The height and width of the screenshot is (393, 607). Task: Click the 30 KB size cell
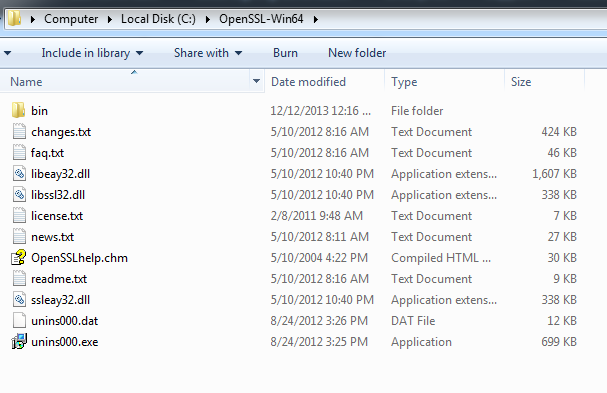point(562,258)
